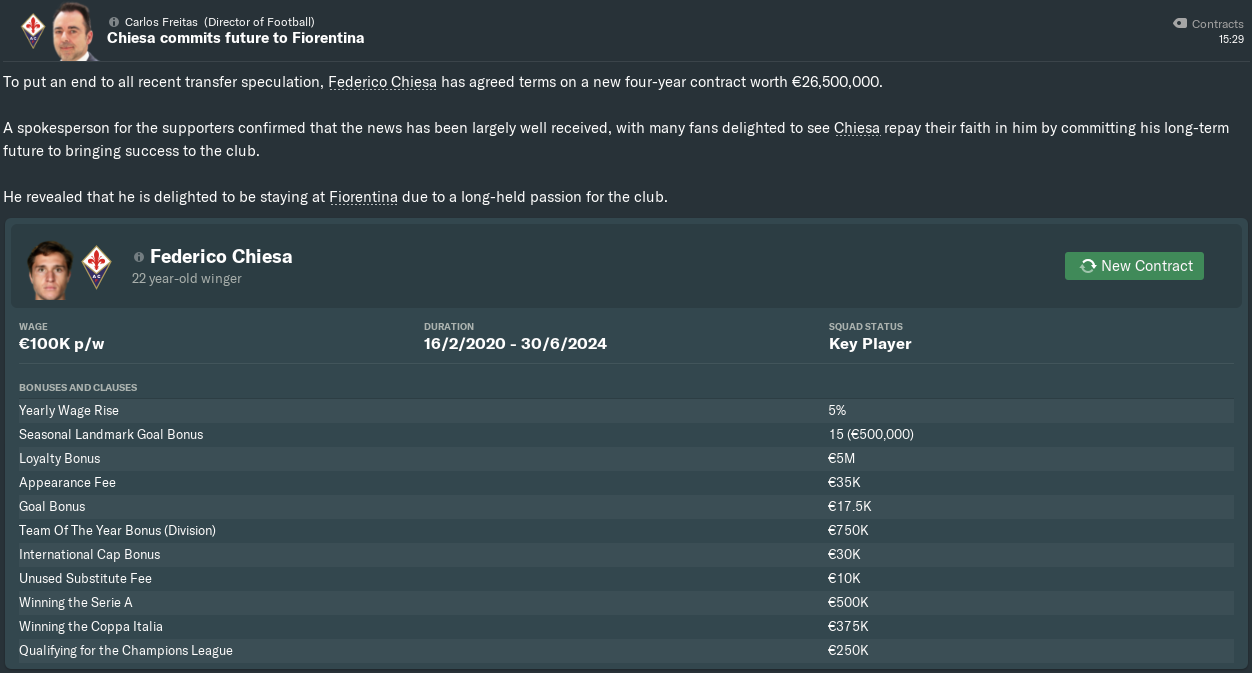Click the bold Federico Chiesa card heading

221,257
